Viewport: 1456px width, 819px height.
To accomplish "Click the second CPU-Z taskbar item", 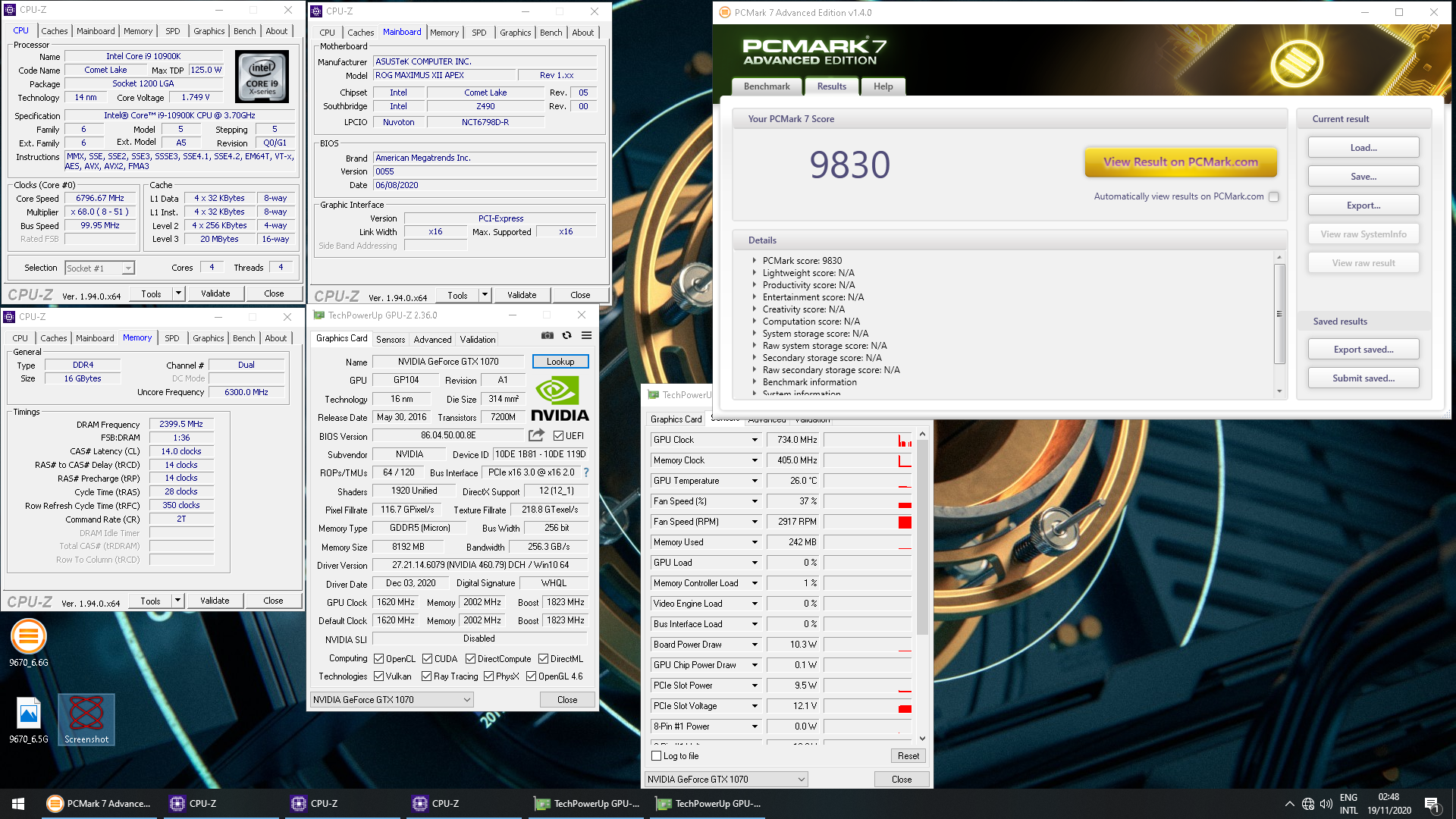I will pos(341,804).
